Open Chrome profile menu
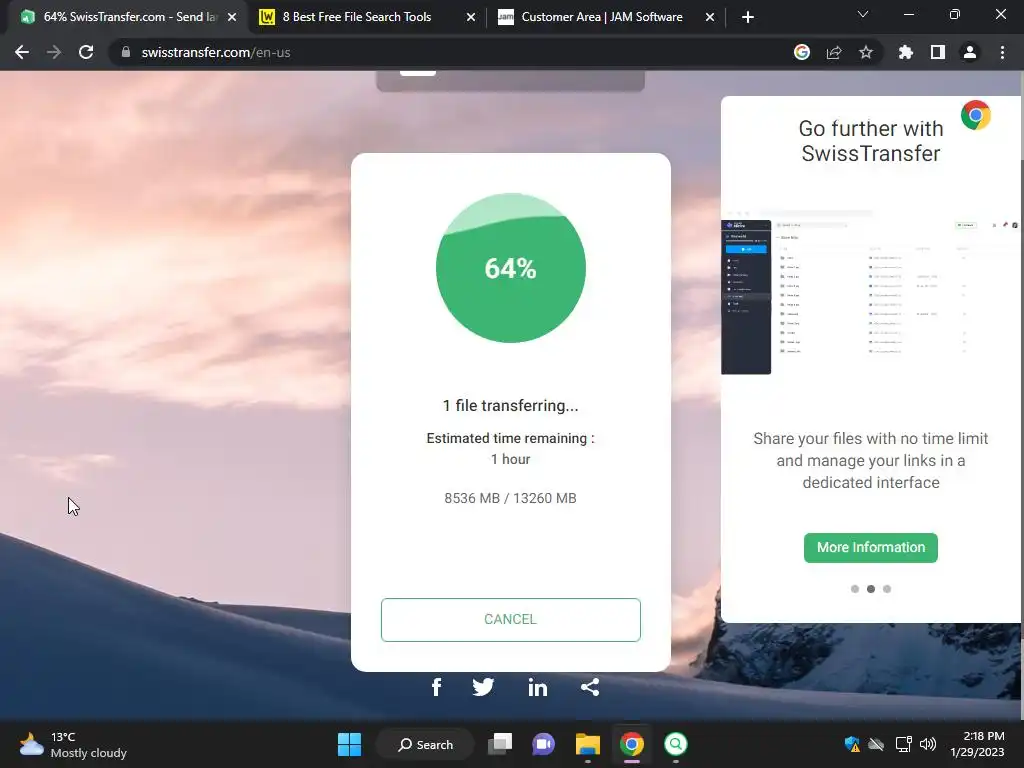This screenshot has width=1024, height=768. pyautogui.click(x=970, y=52)
